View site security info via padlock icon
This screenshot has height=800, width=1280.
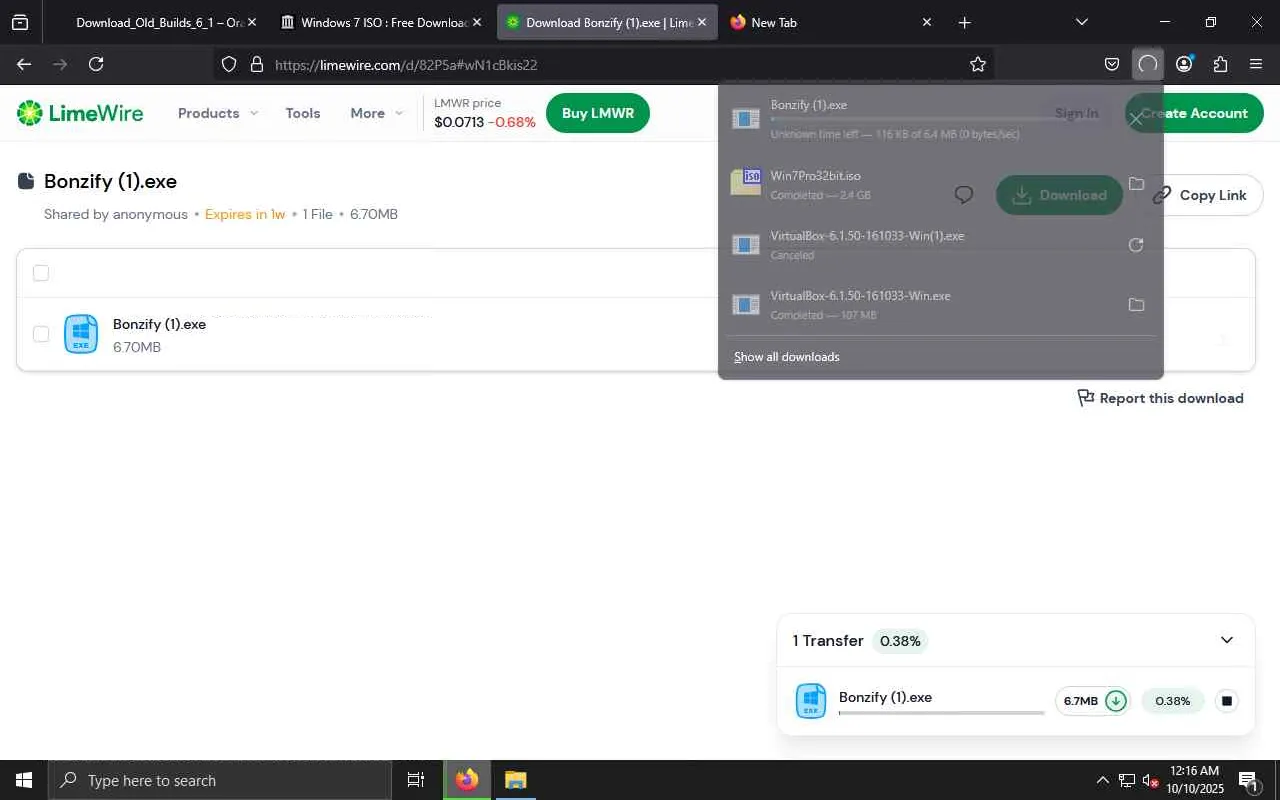tap(256, 64)
